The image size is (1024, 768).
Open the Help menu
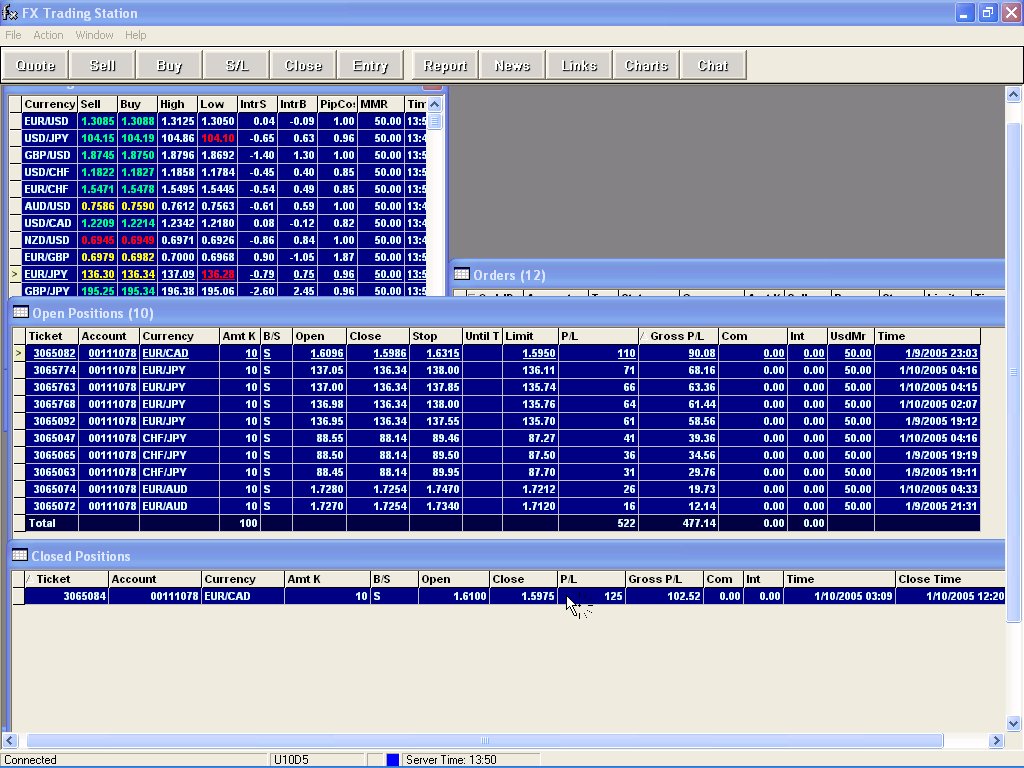pyautogui.click(x=135, y=35)
